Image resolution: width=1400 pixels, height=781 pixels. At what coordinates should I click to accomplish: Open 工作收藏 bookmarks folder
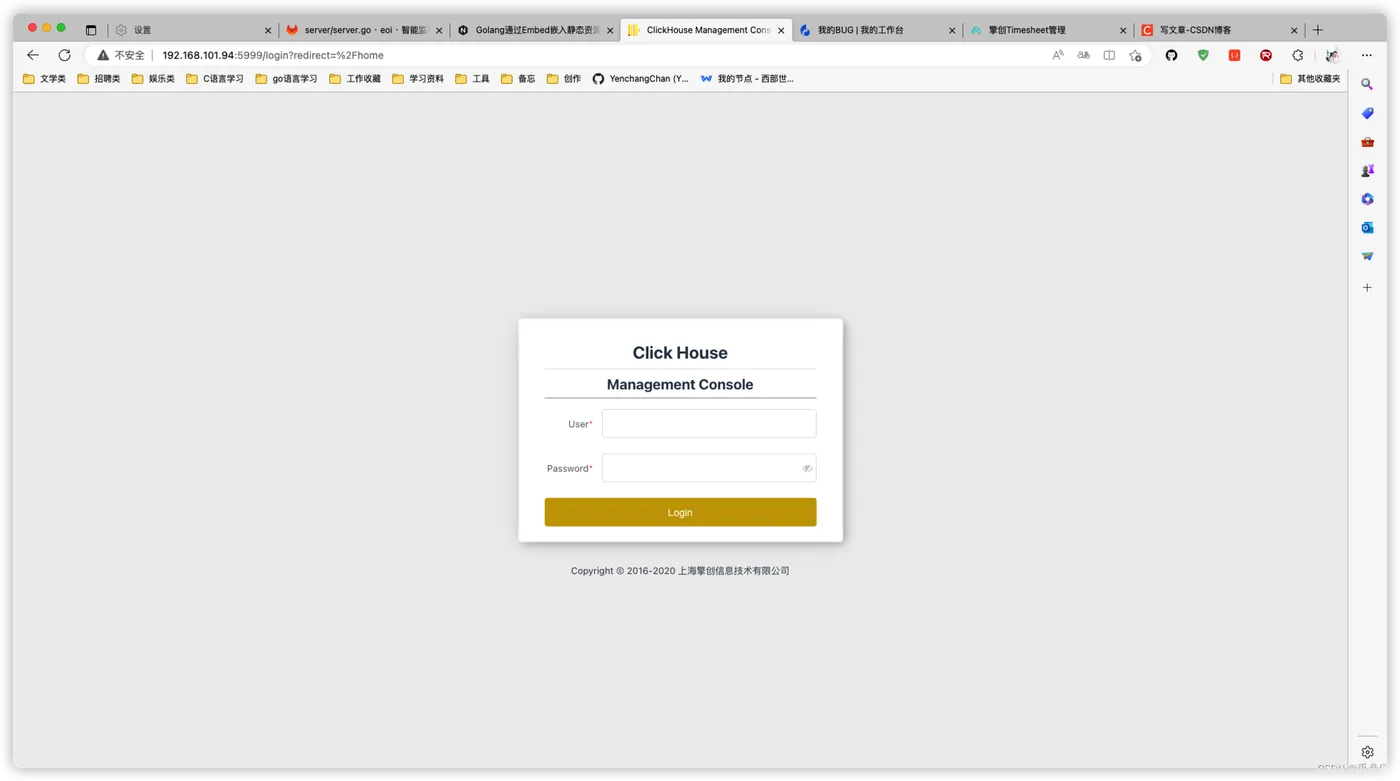coord(355,78)
